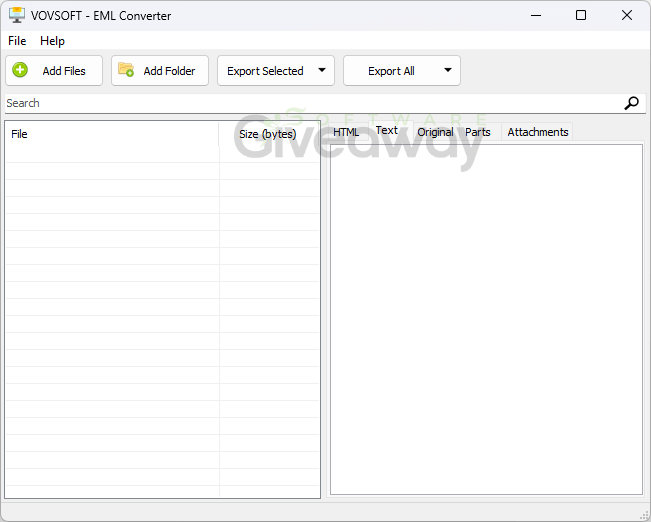Minimize the EML Converter window
The width and height of the screenshot is (651, 522).
pyautogui.click(x=536, y=15)
